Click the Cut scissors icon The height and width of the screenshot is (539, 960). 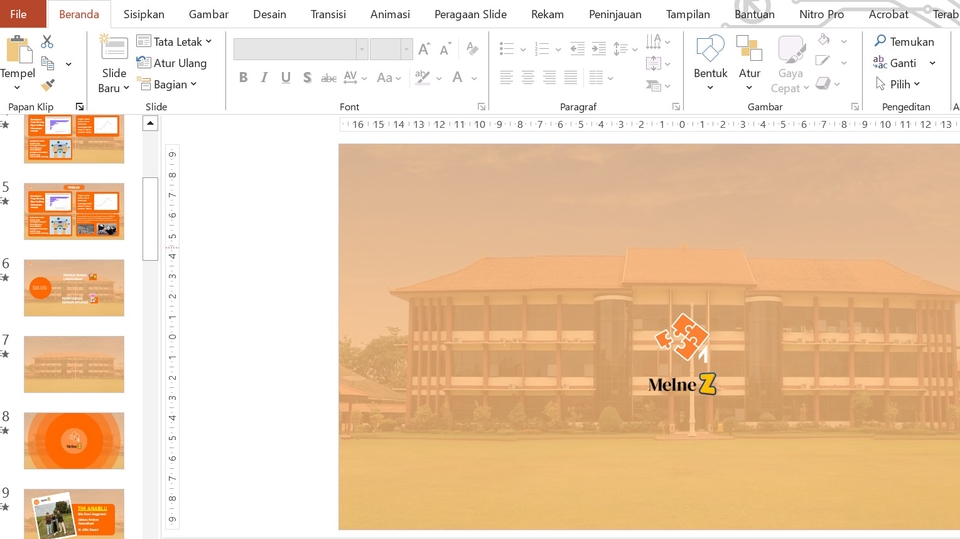tap(47, 42)
